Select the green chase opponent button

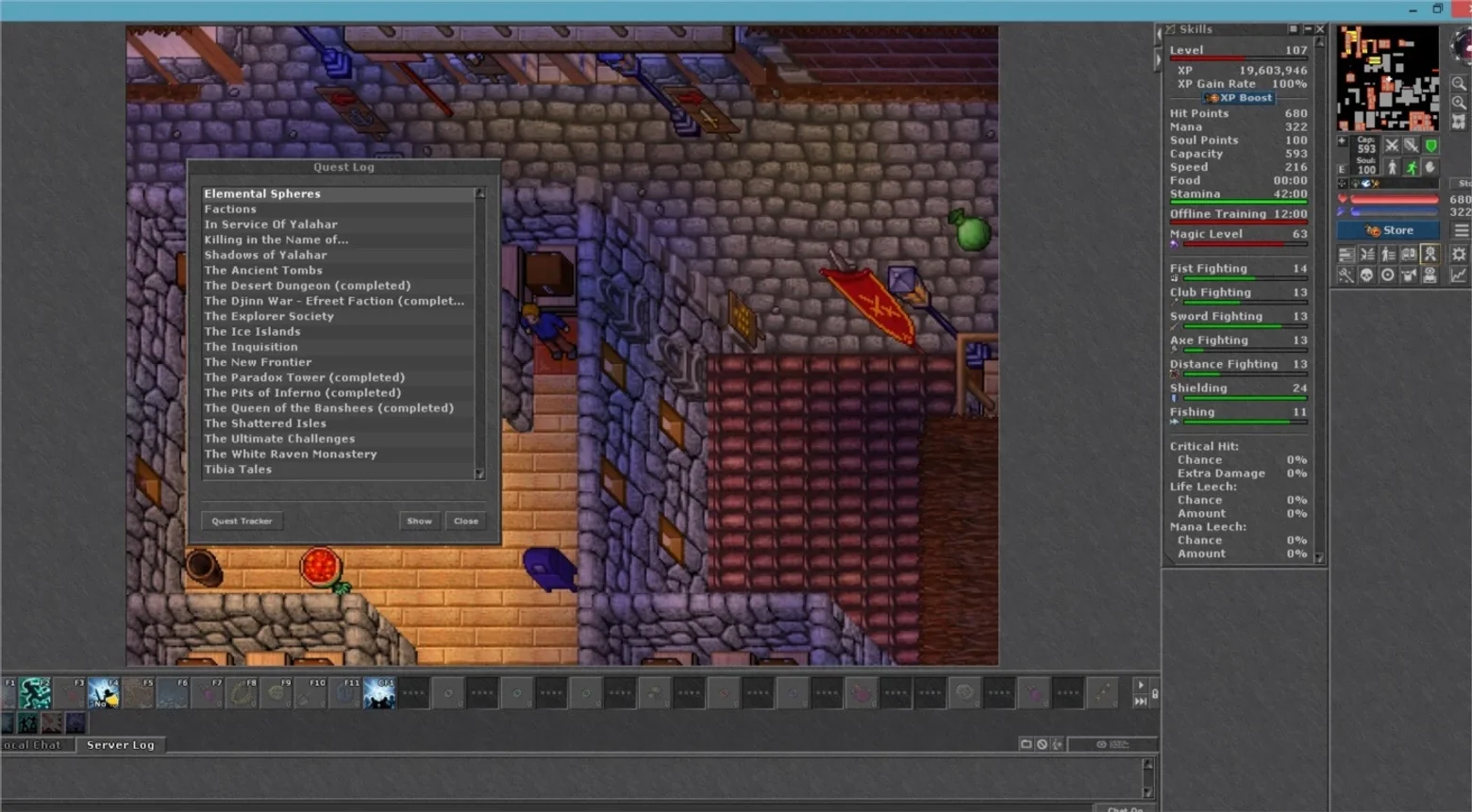pyautogui.click(x=1412, y=168)
